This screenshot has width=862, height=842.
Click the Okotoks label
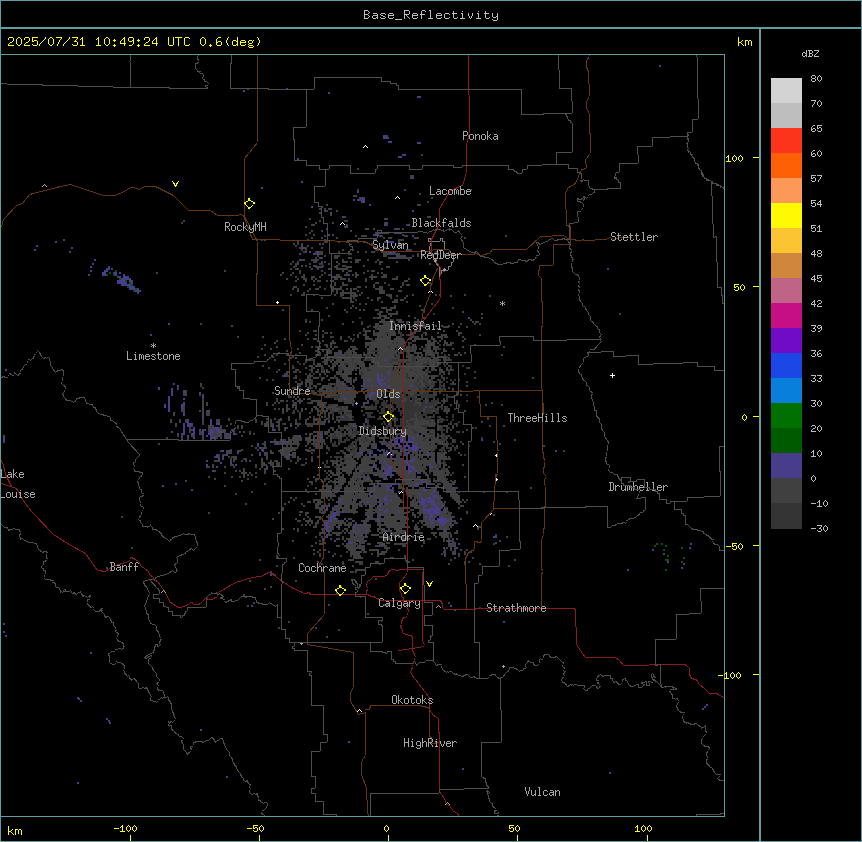[x=412, y=700]
